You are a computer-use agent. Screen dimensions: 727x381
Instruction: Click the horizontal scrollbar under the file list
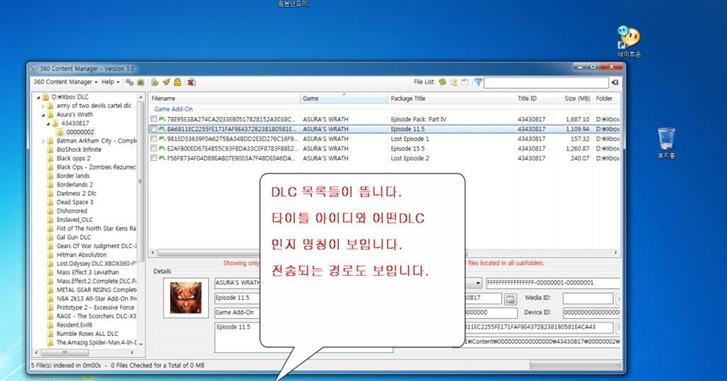click(385, 253)
